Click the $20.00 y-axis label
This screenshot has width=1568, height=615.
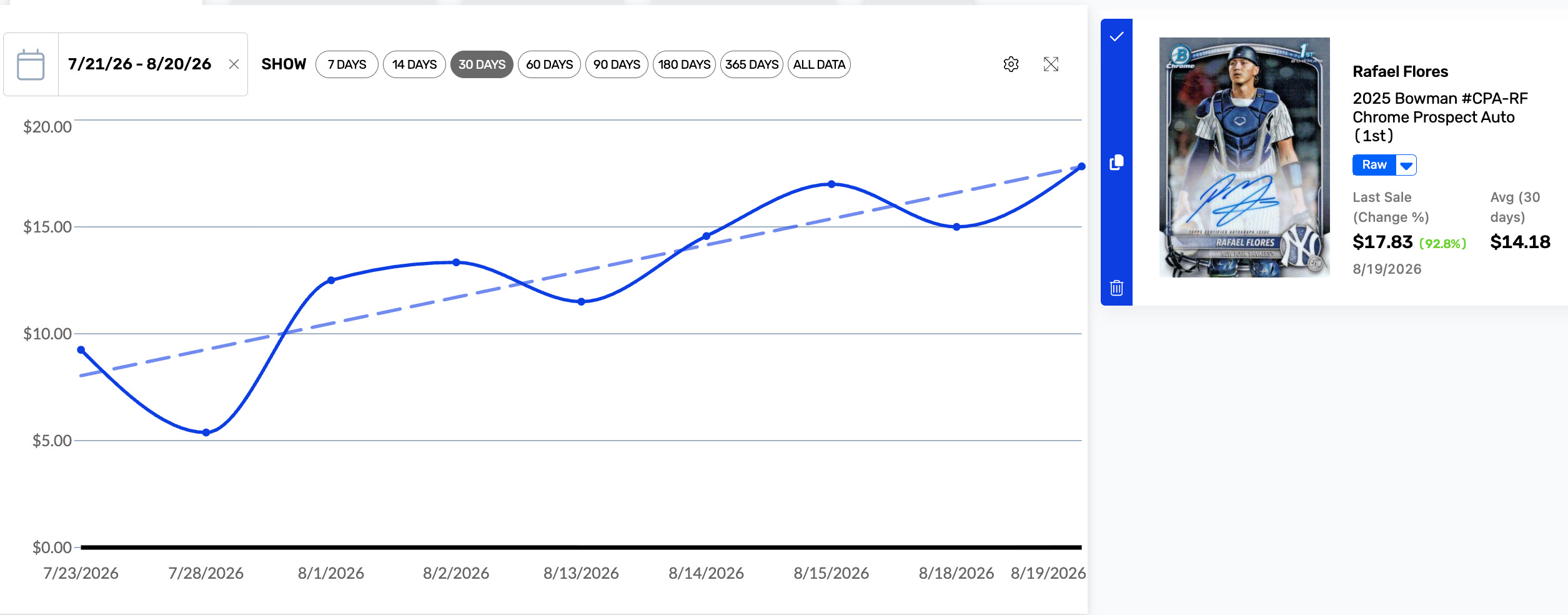point(47,127)
